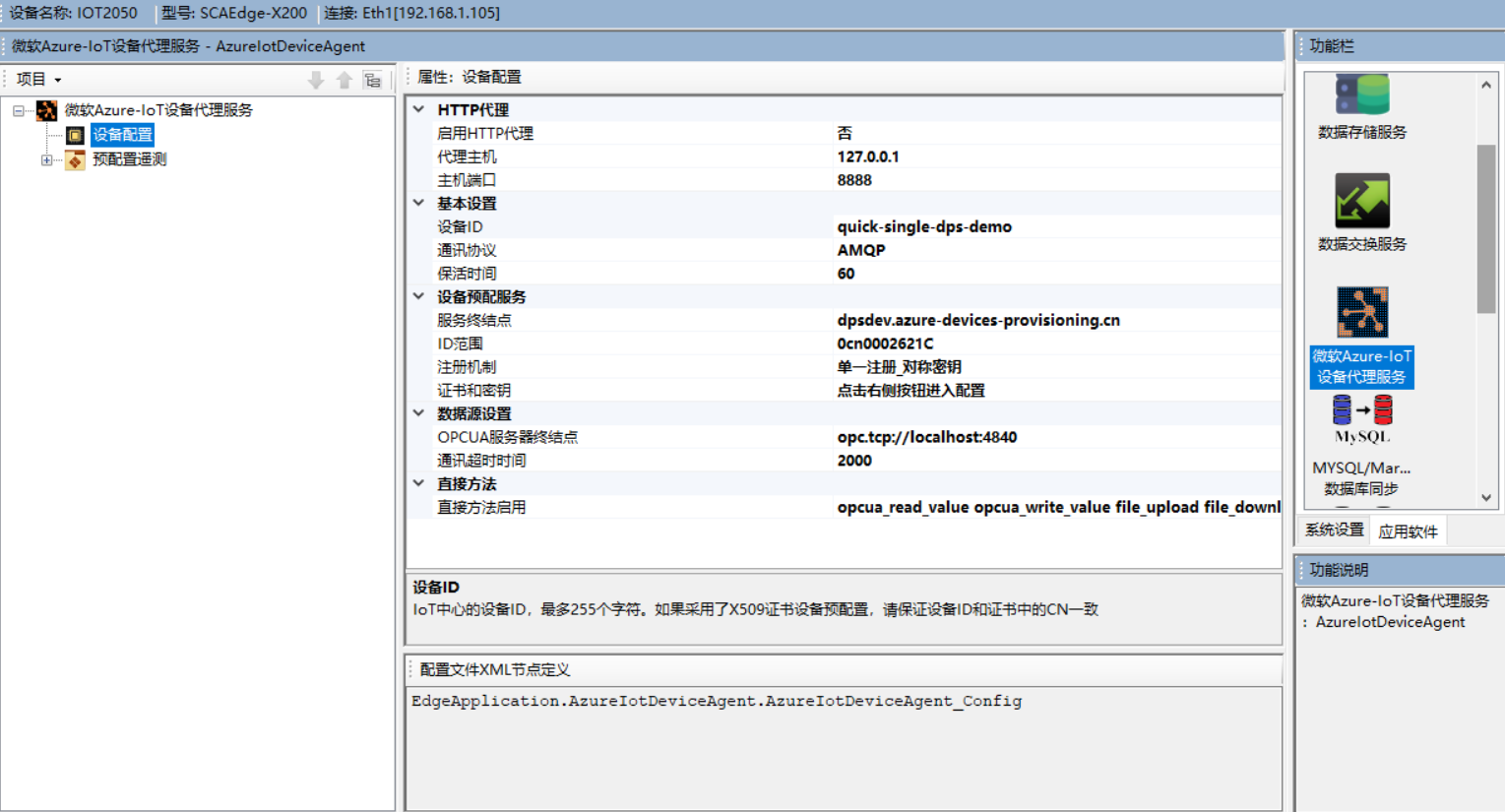Viewport: 1505px width, 812px height.
Task: Select the OPCUA服务器终结点 property label
Action: click(508, 437)
